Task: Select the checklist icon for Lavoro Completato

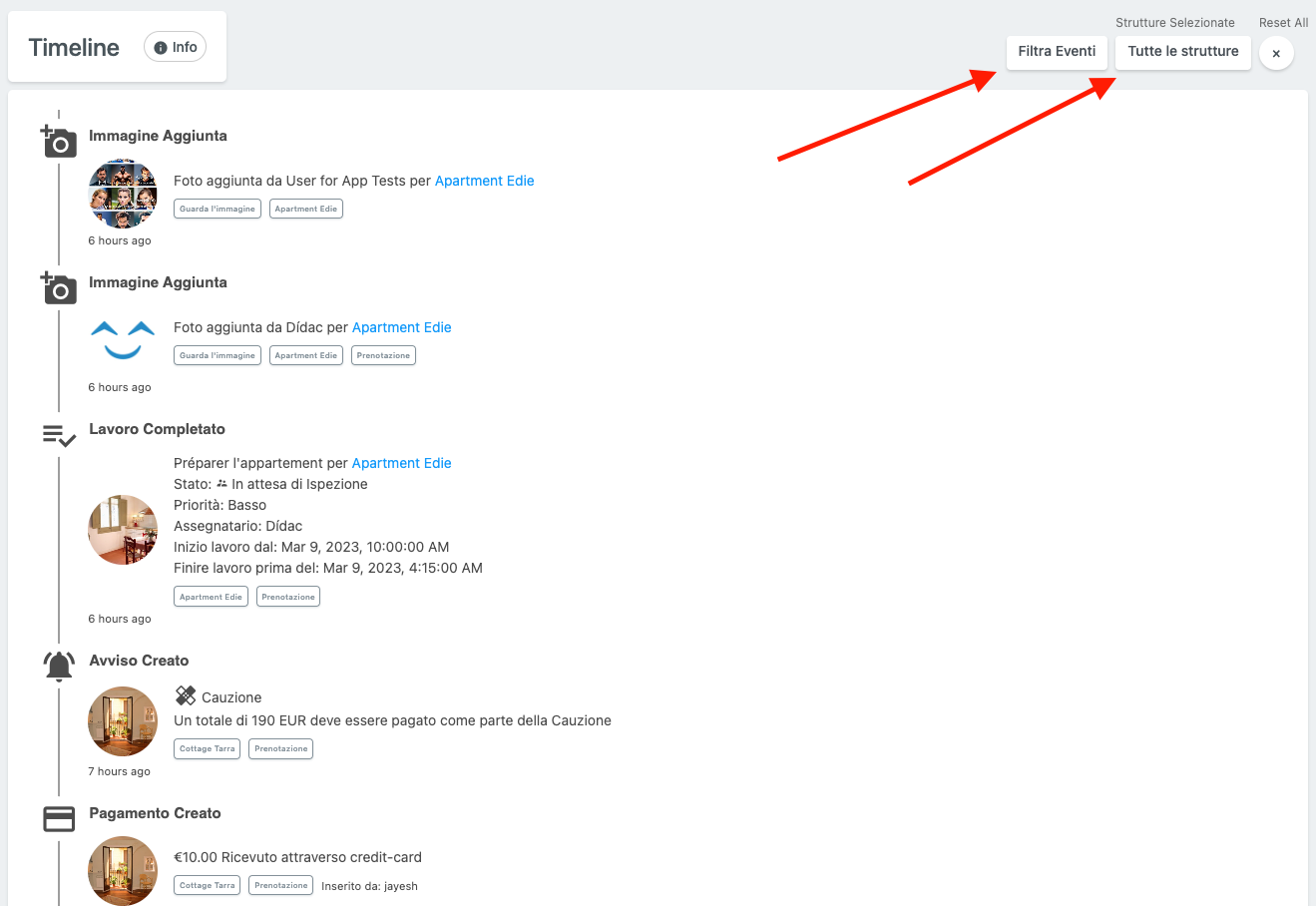Action: click(58, 435)
